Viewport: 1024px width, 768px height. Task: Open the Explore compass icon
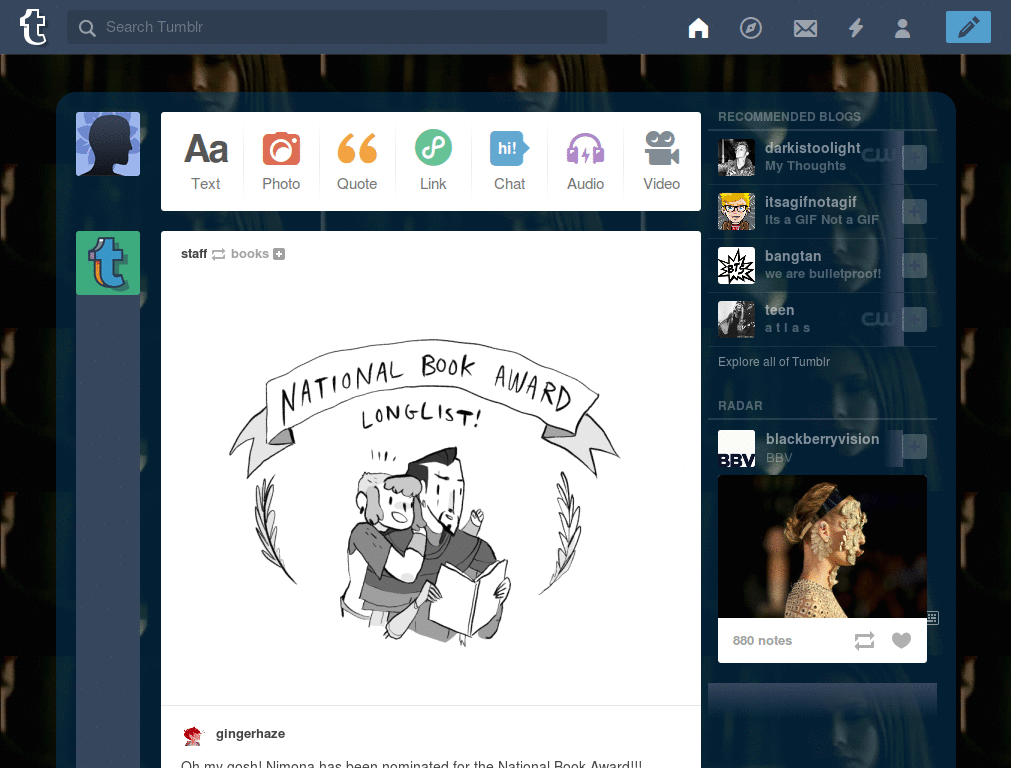750,27
